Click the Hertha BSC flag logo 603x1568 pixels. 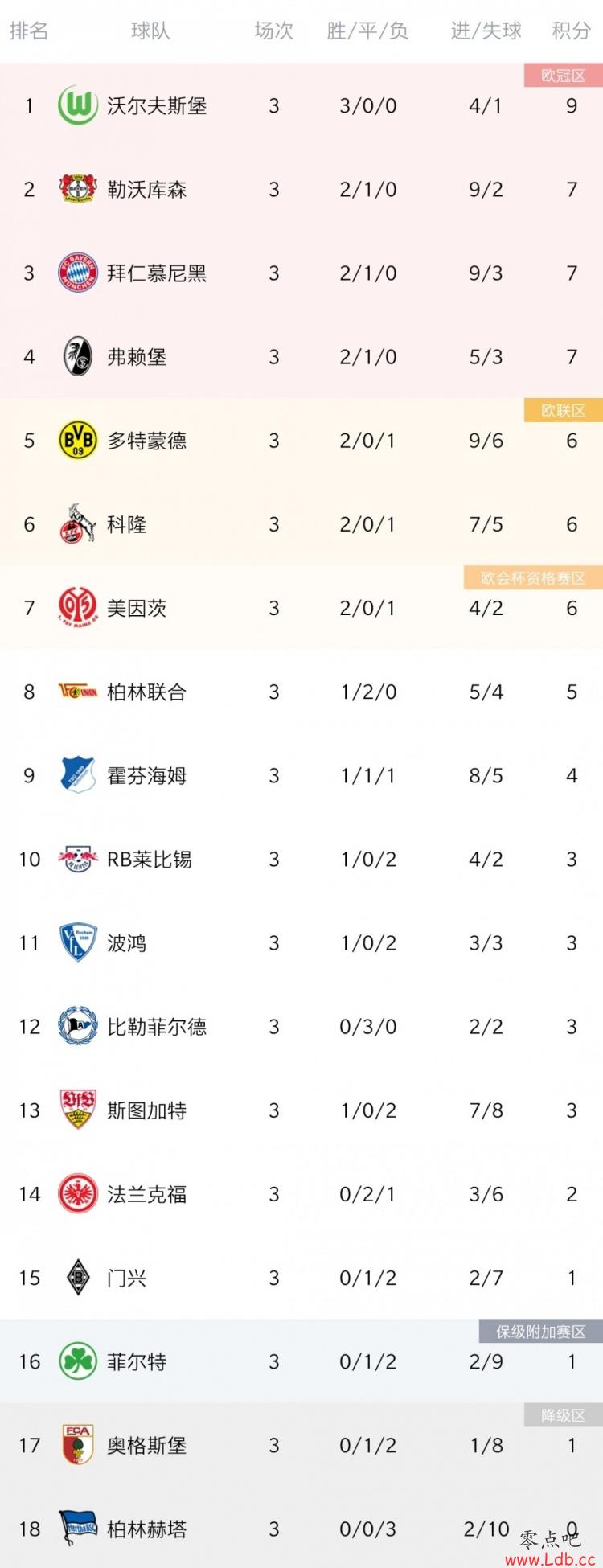(x=78, y=1528)
